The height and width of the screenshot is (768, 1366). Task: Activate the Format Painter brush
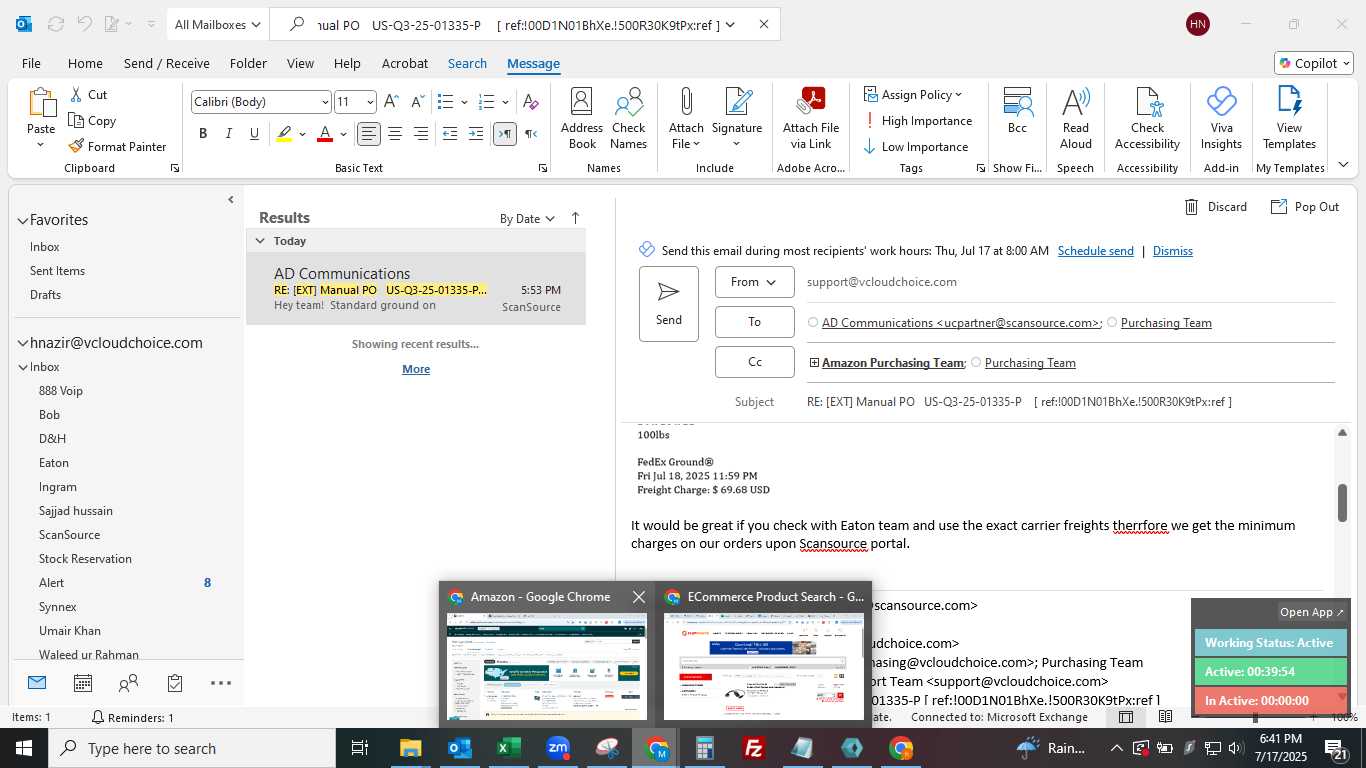coord(77,146)
